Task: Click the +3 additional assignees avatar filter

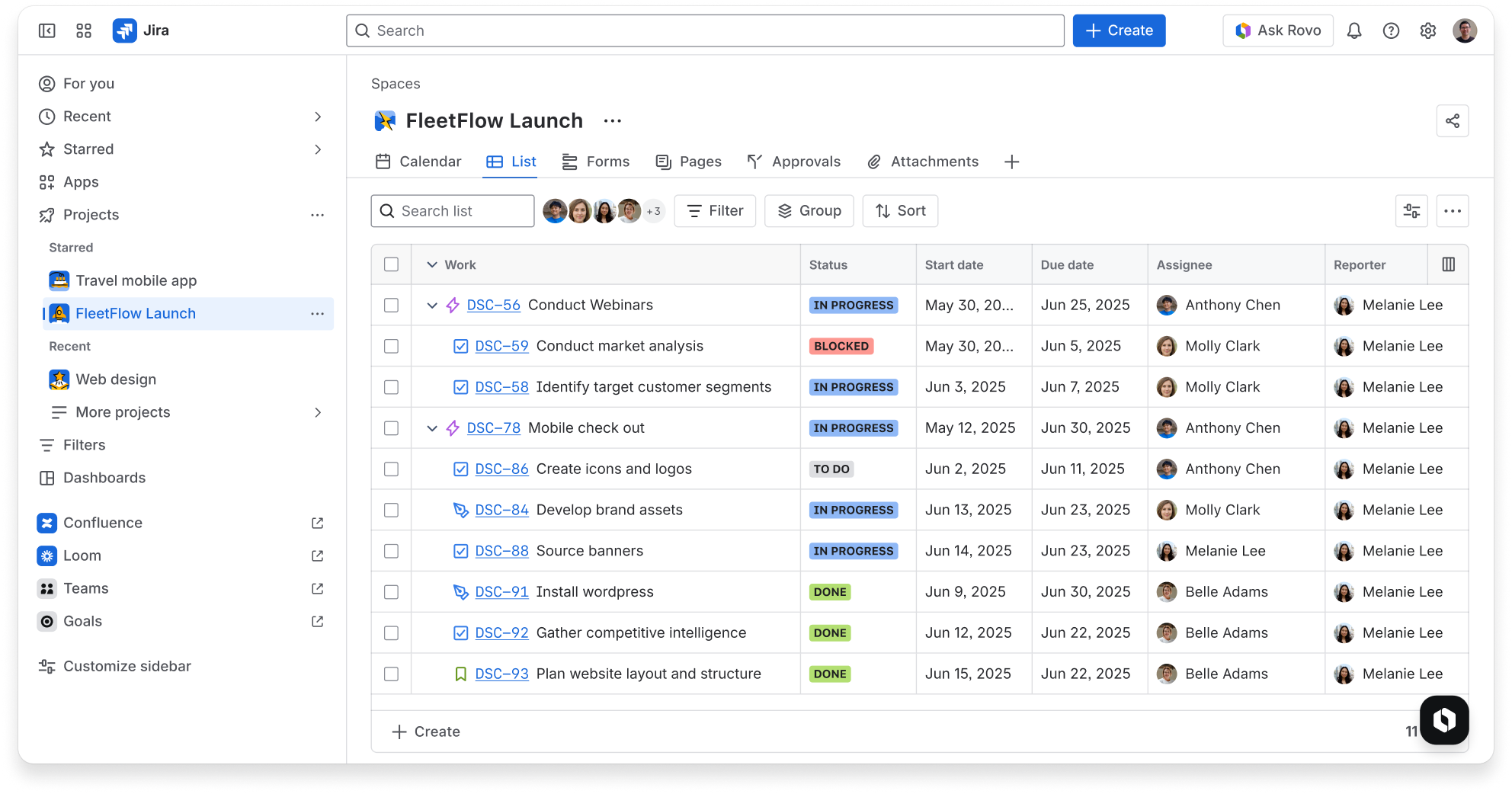Action: (653, 211)
